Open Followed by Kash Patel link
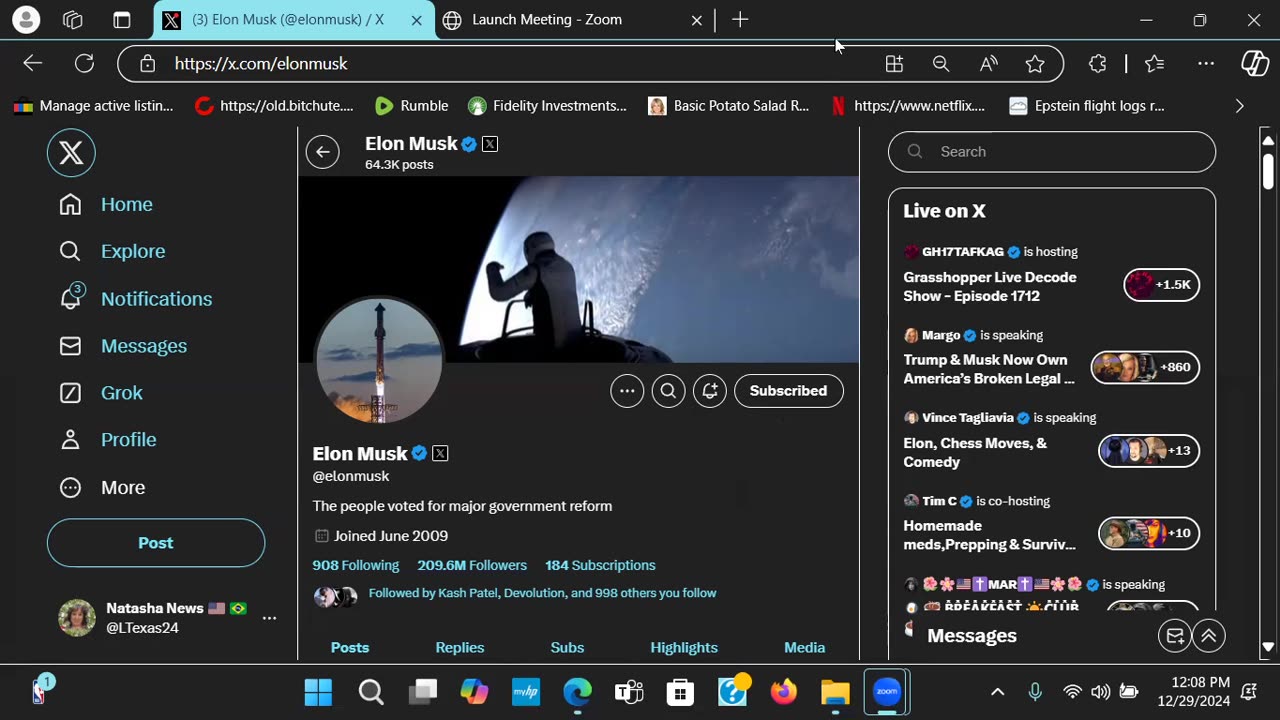 [542, 593]
